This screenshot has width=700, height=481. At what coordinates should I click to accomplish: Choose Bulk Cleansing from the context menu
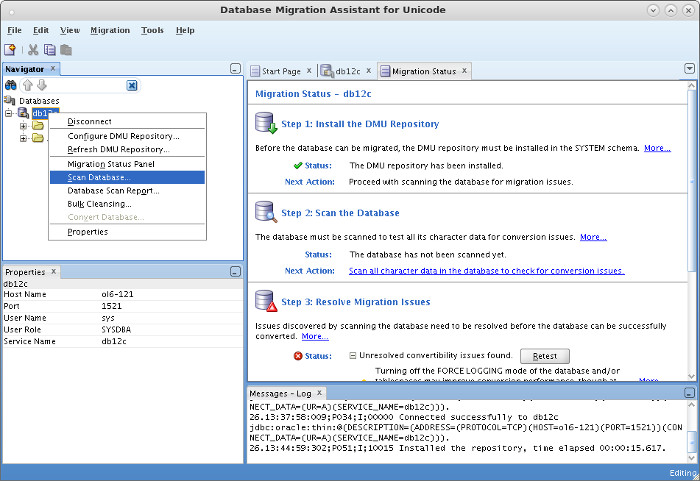(x=127, y=204)
